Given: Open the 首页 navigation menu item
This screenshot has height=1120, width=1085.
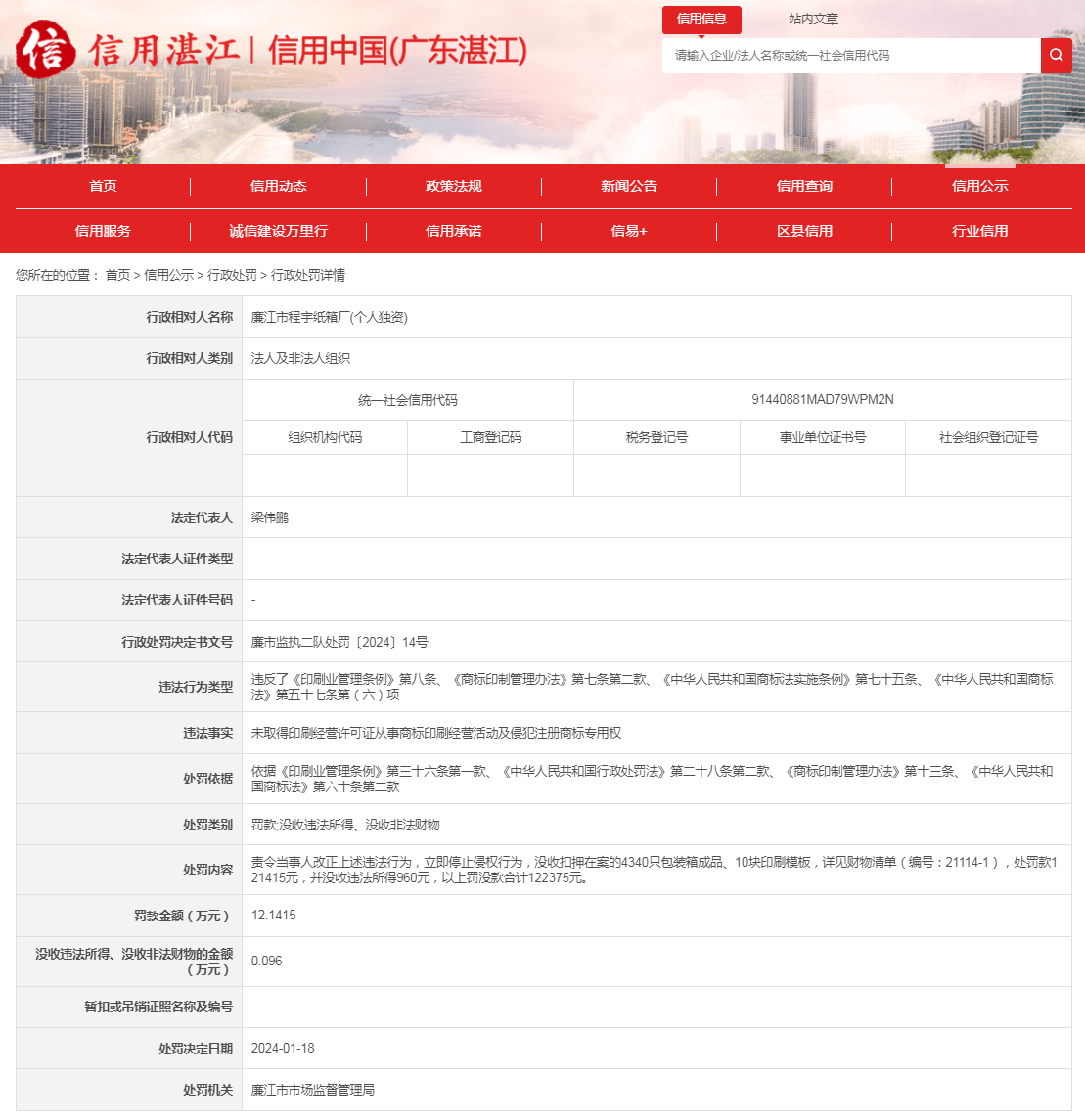Looking at the screenshot, I should click(x=103, y=186).
